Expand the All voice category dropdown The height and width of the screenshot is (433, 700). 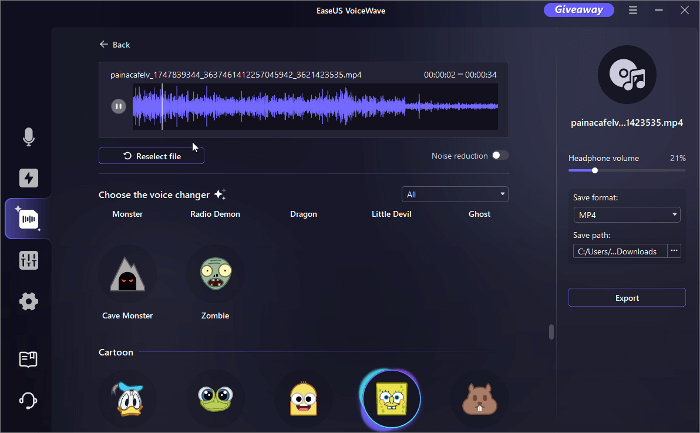455,194
